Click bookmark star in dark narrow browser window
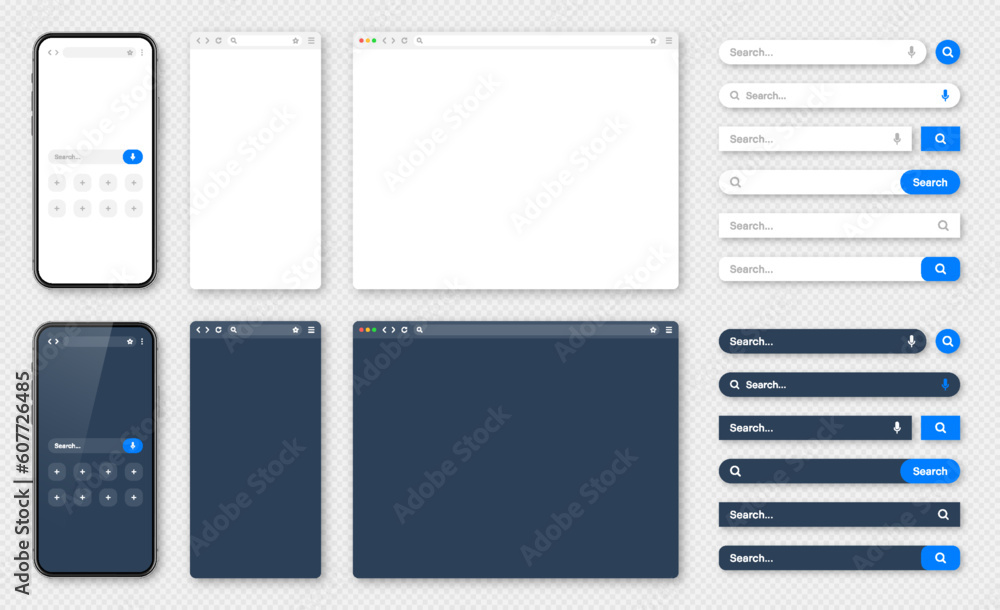1000x610 pixels. pyautogui.click(x=296, y=330)
